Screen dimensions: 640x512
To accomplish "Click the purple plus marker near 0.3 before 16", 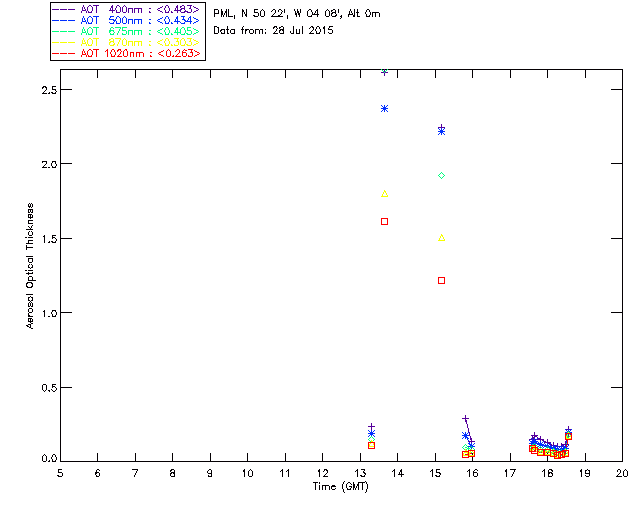I will 465,419.
